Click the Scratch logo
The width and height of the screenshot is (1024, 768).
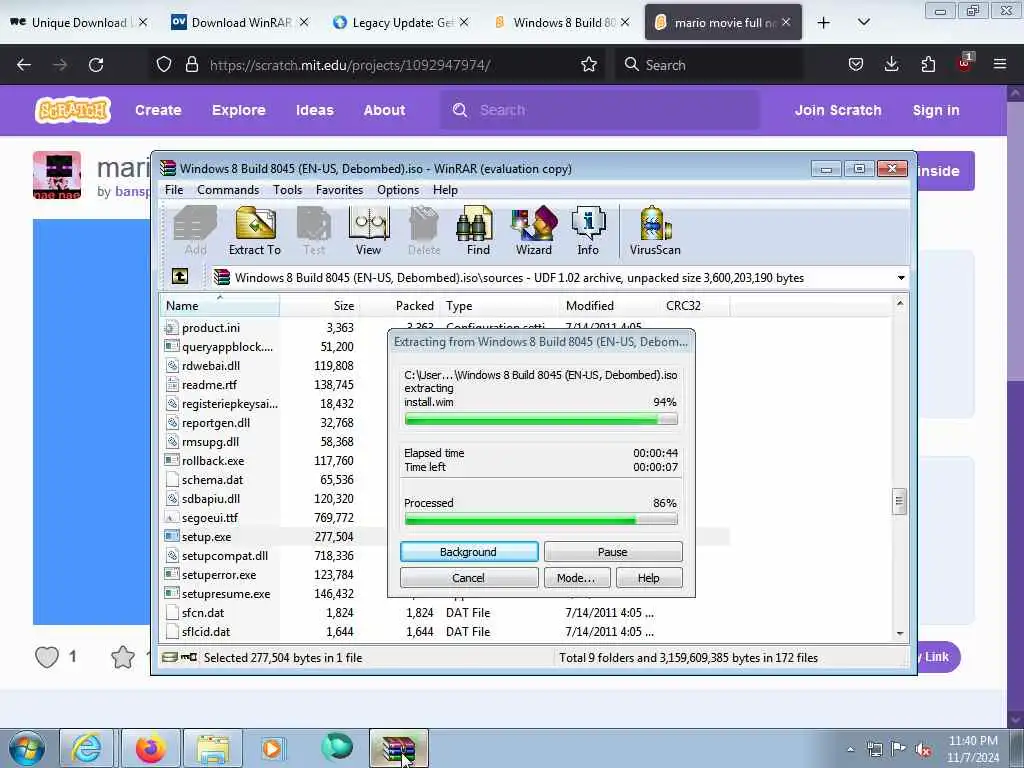[x=73, y=110]
